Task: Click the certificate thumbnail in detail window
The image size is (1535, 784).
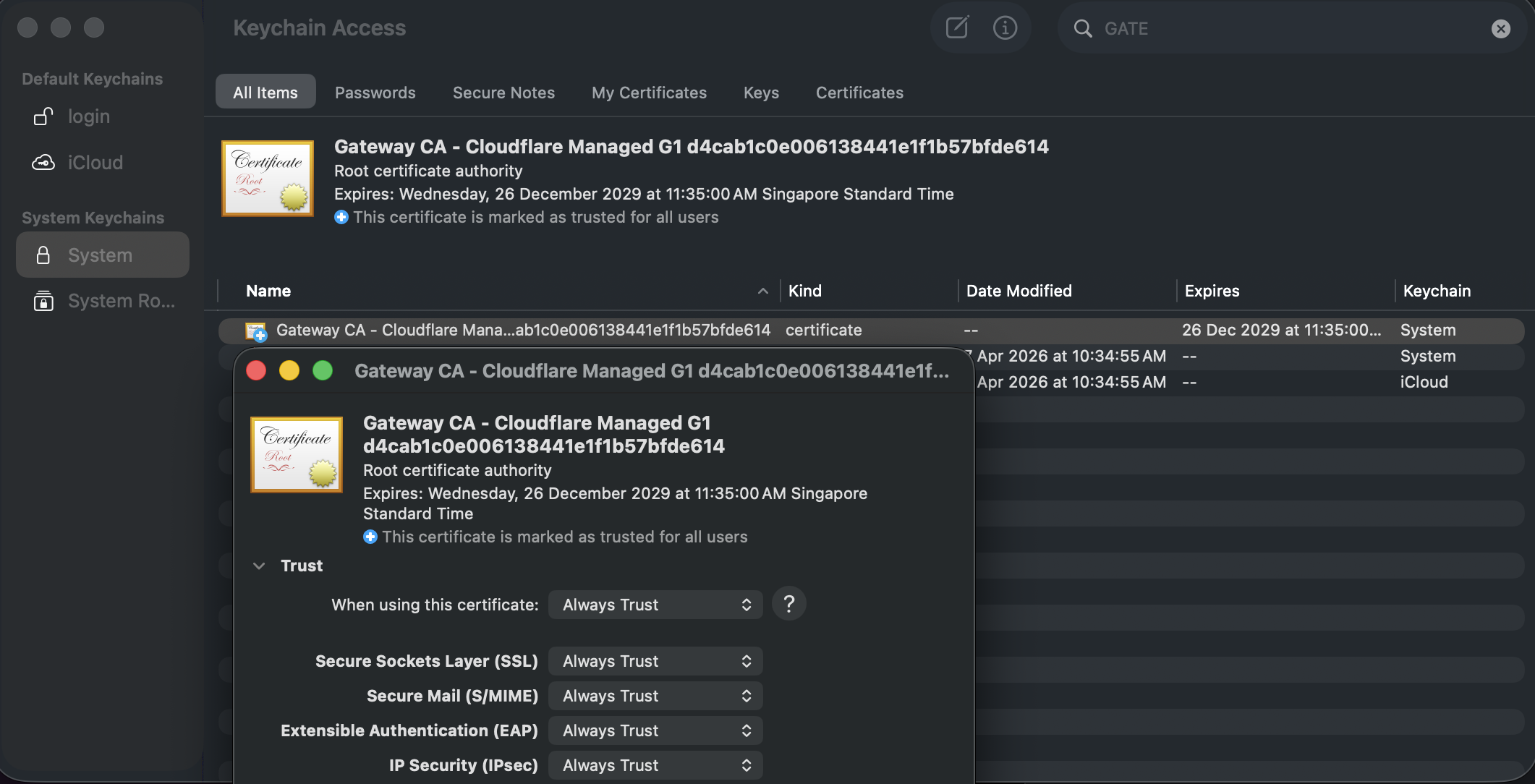Action: tap(297, 454)
